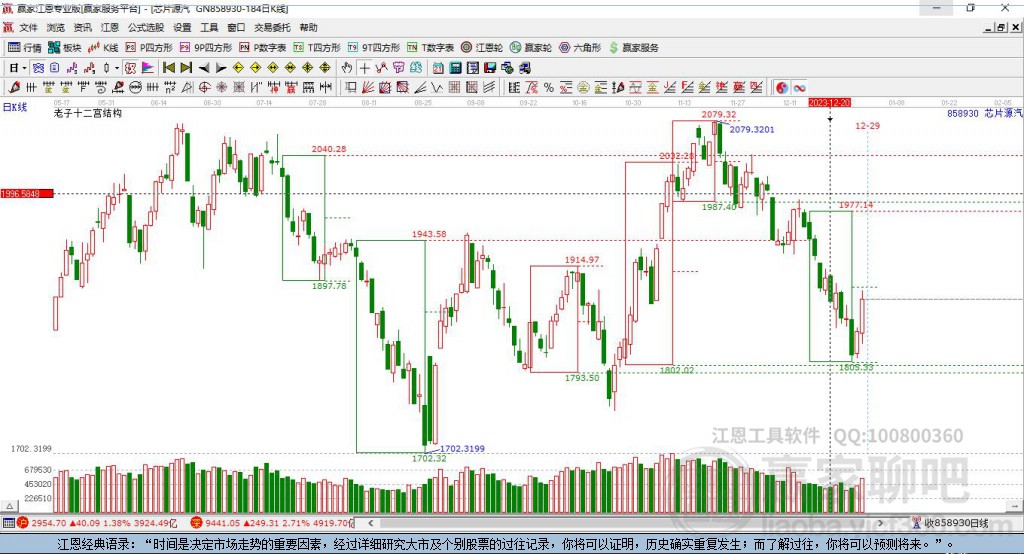1024x554 pixels.
Task: Select the red fan lines tool
Action: click(x=368, y=87)
